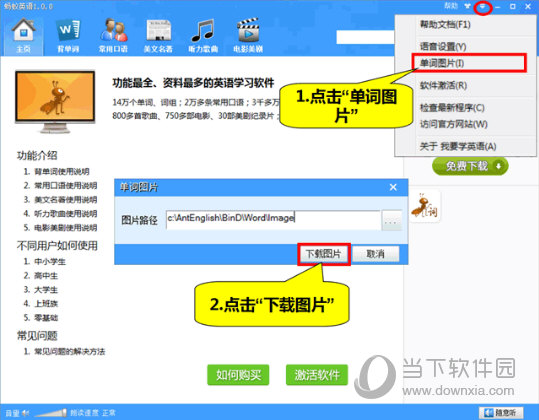Open the 上班族 link
This screenshot has width=539, height=420.
(46, 303)
